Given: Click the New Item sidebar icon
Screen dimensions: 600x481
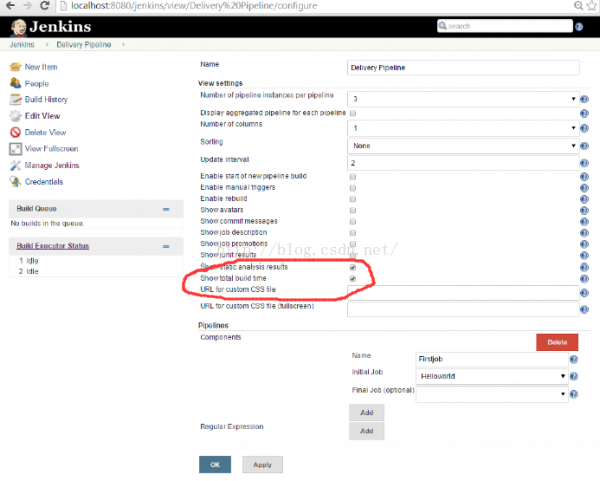Looking at the screenshot, I should (15, 67).
